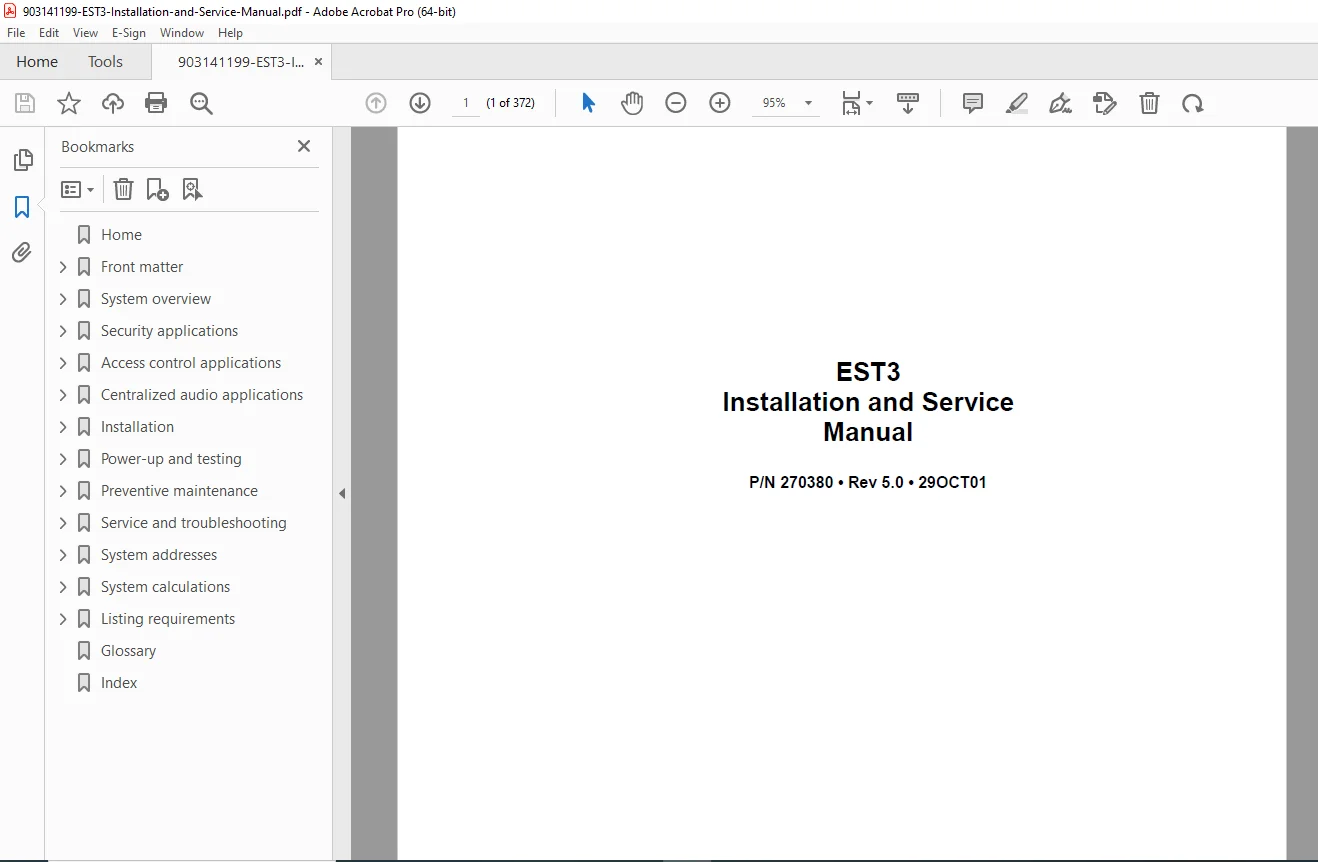This screenshot has height=862, width=1318.
Task: Expand the System overview bookmark
Action: coord(63,299)
